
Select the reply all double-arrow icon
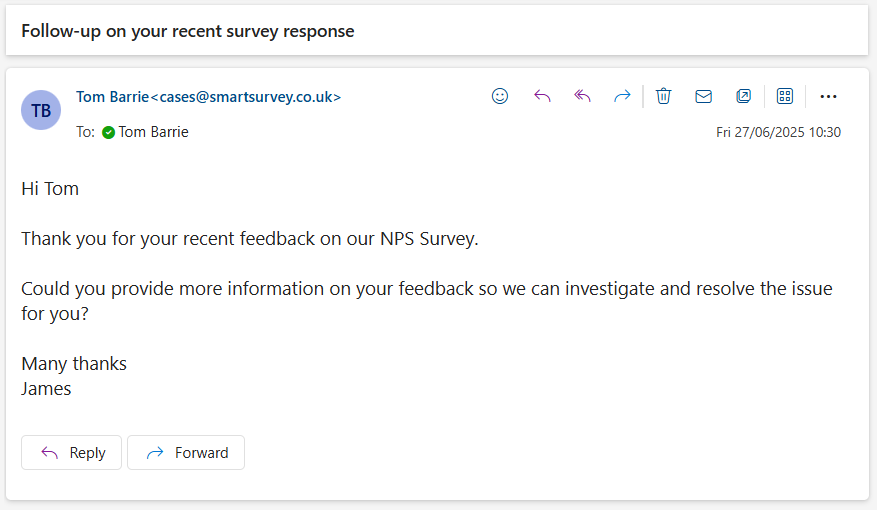(582, 96)
